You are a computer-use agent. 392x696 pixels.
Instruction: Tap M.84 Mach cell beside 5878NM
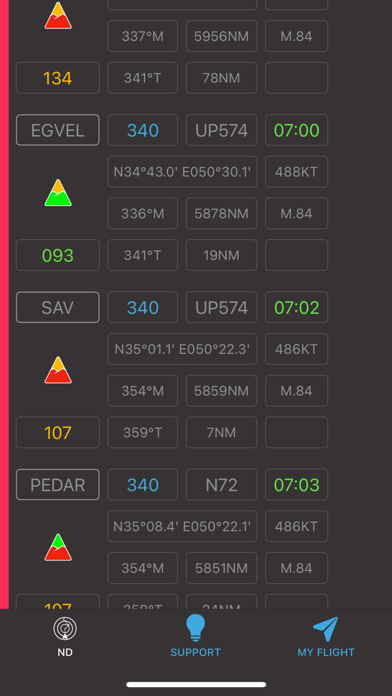pyautogui.click(x=297, y=214)
